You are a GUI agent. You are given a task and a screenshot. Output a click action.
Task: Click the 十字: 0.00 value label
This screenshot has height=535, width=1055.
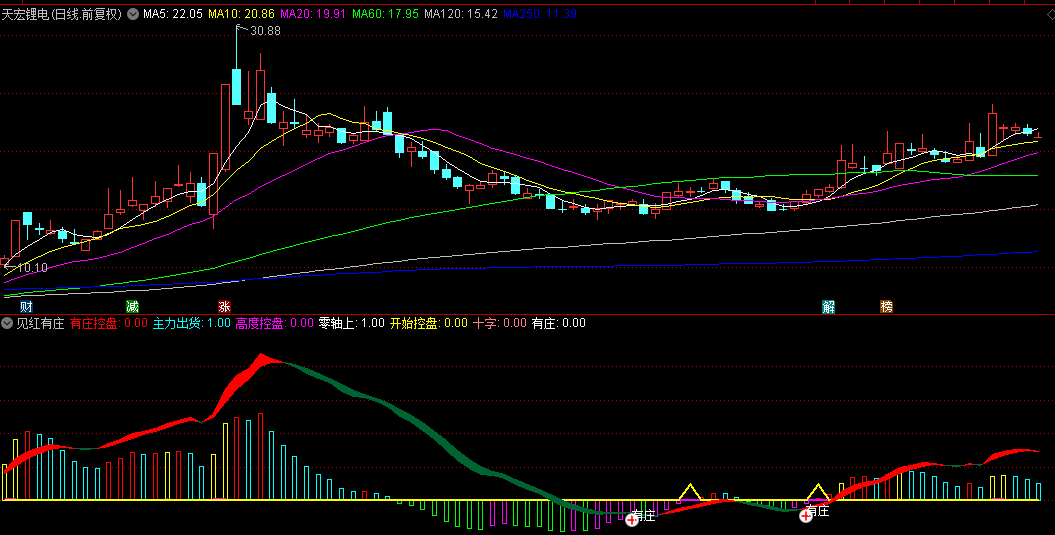tap(500, 323)
